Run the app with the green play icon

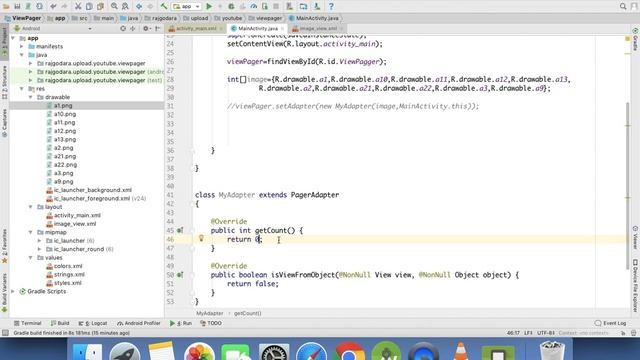tap(209, 6)
